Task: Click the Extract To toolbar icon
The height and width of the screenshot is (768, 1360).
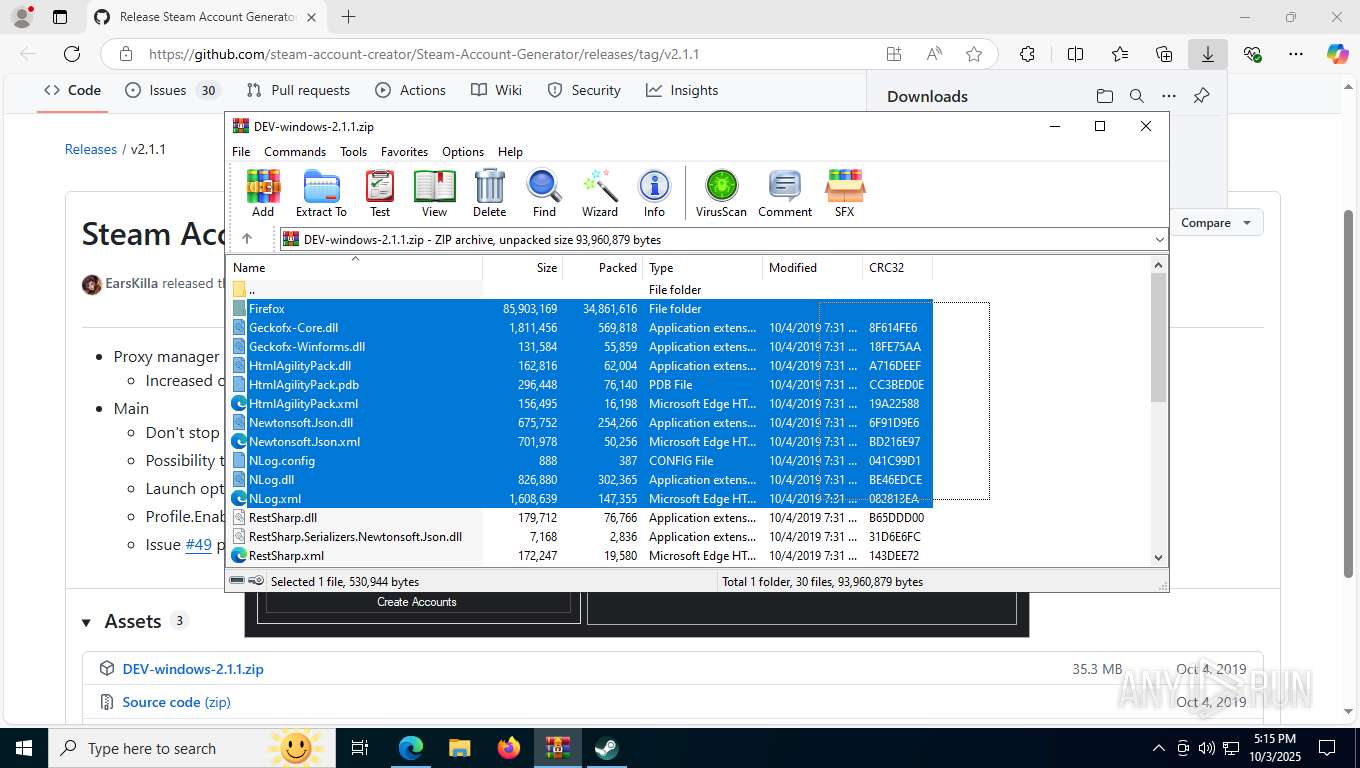Action: (321, 193)
